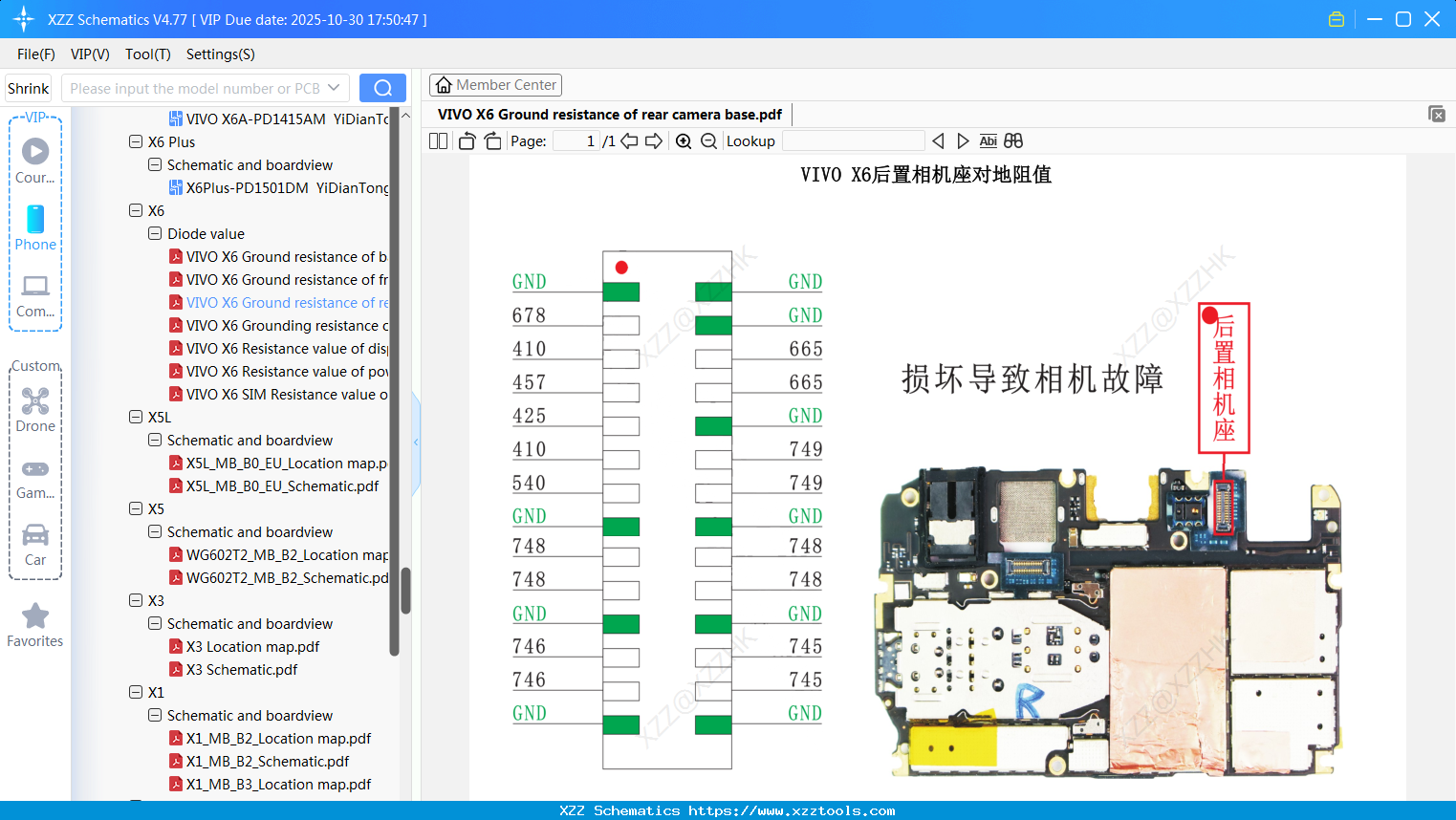
Task: Toggle the split compare view icon
Action: pos(1013,140)
